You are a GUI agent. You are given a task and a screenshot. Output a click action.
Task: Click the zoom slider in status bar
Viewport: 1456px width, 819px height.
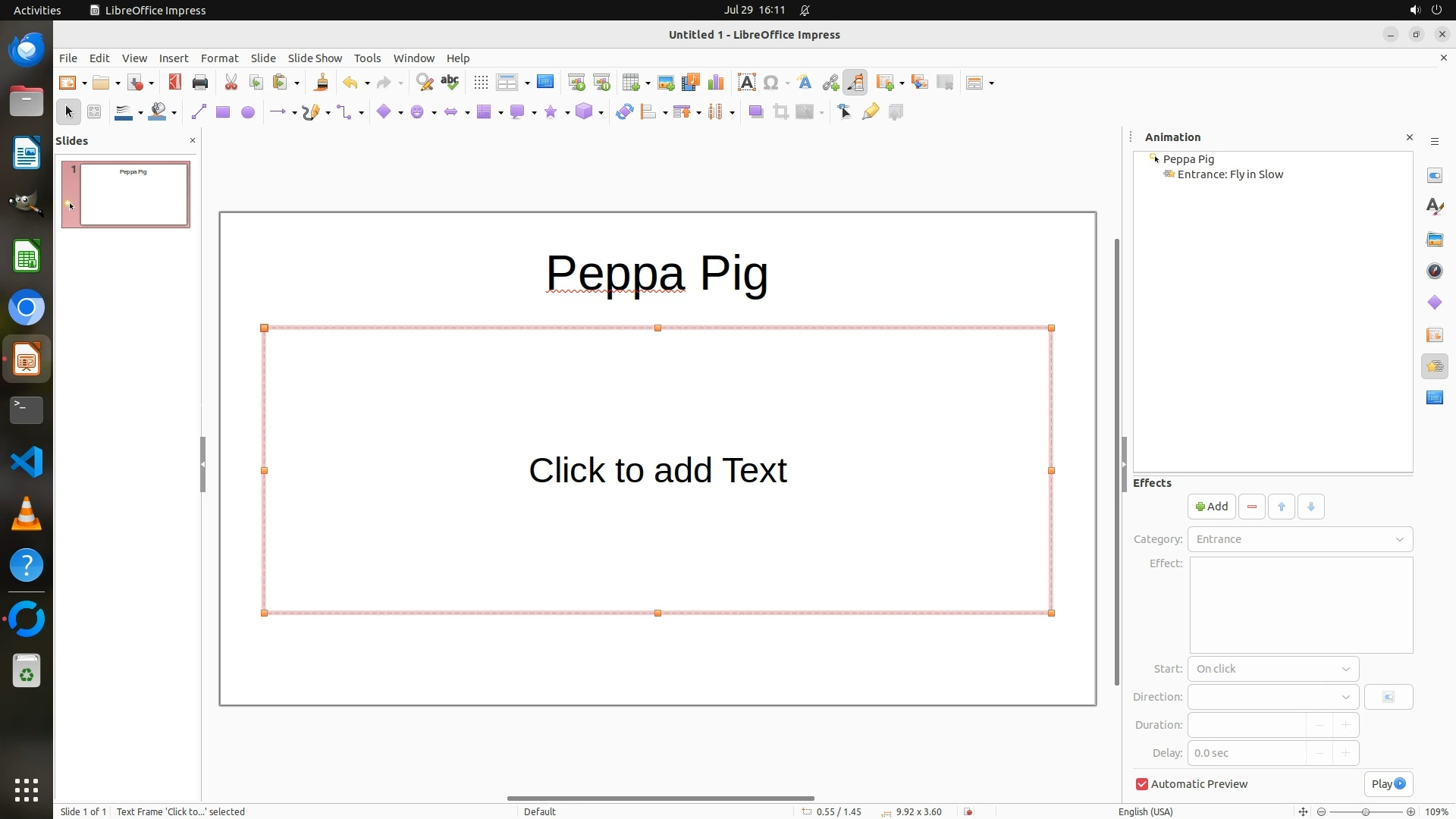1365,811
